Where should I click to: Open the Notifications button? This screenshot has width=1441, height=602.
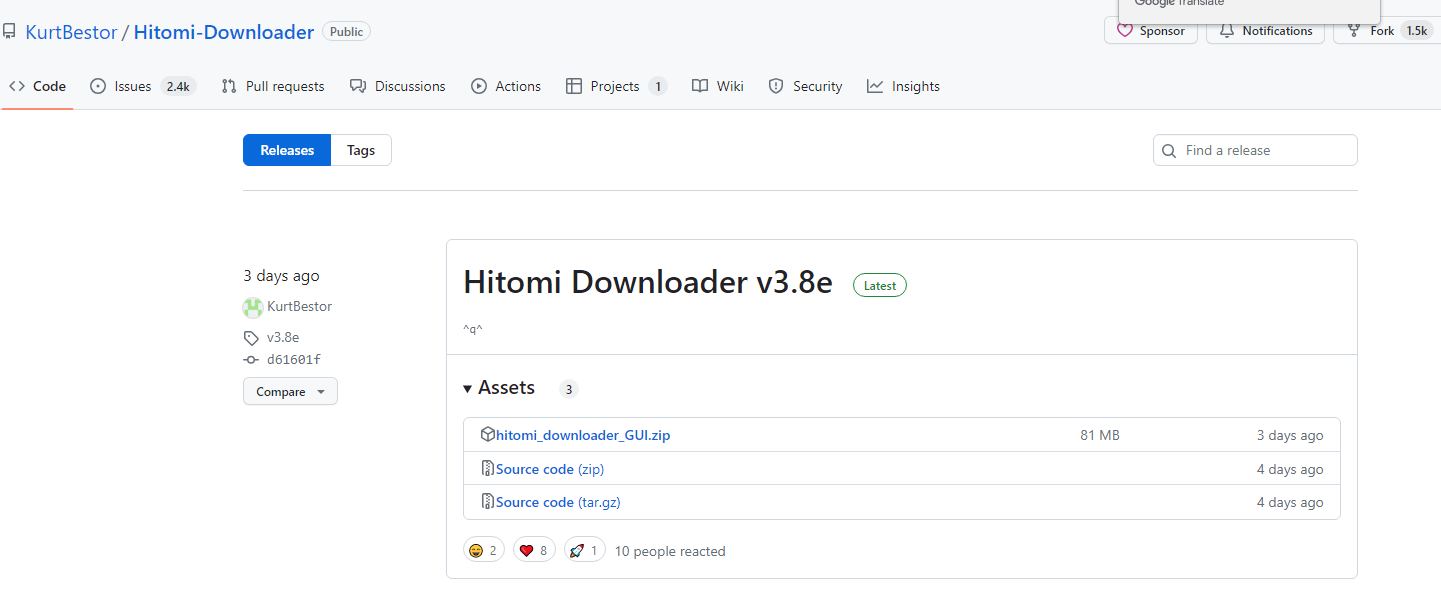[1265, 31]
